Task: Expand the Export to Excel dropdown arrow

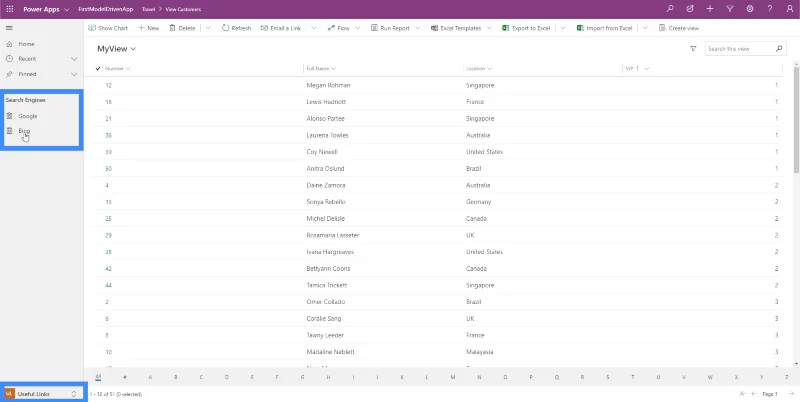Action: click(x=563, y=28)
